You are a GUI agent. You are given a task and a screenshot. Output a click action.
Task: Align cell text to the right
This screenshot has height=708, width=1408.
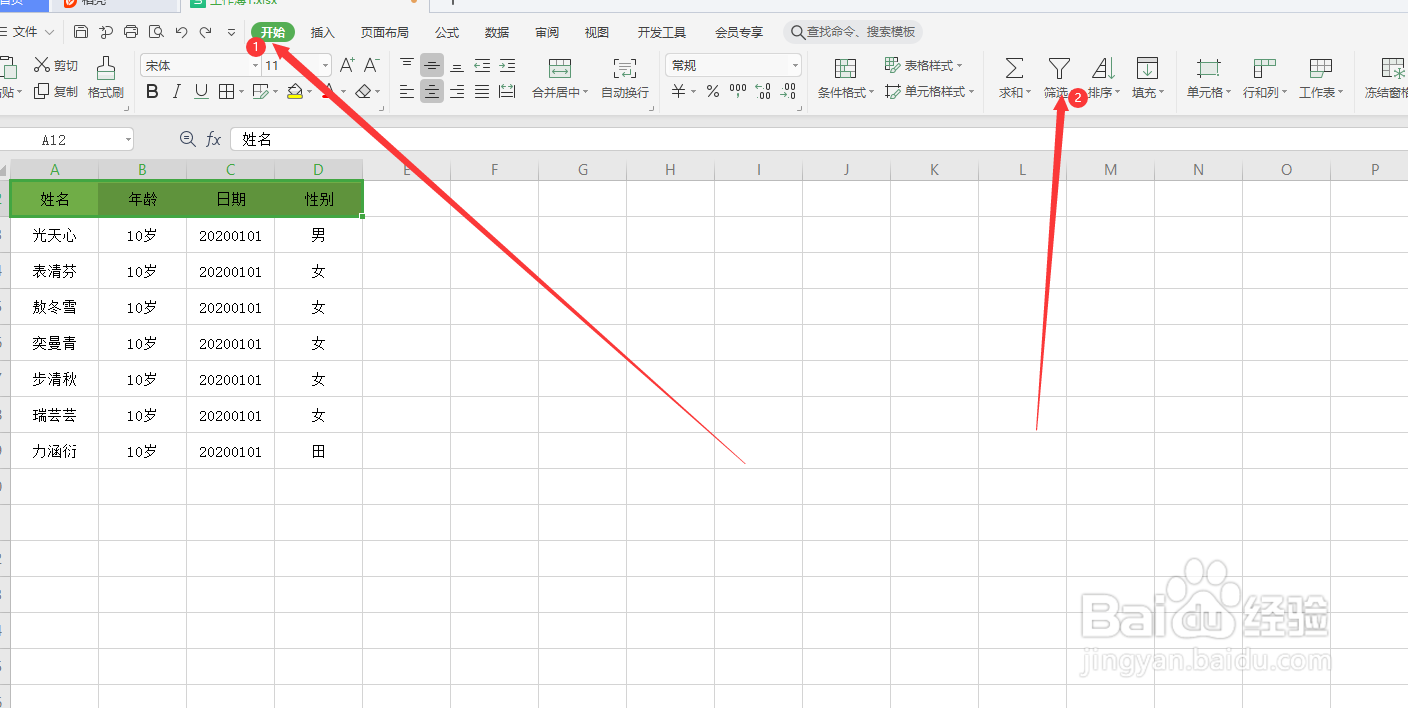point(457,91)
